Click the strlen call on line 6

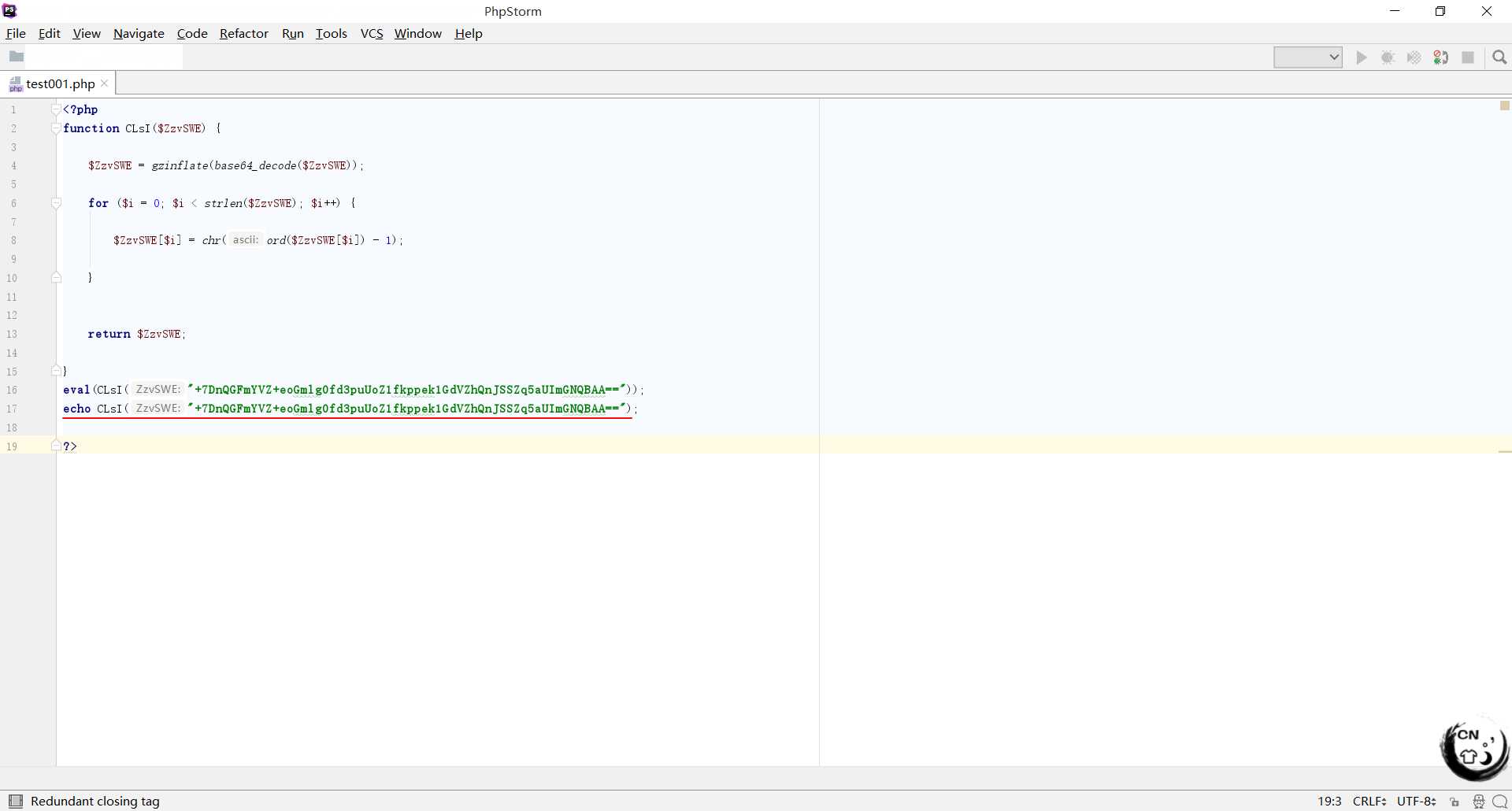tap(223, 203)
